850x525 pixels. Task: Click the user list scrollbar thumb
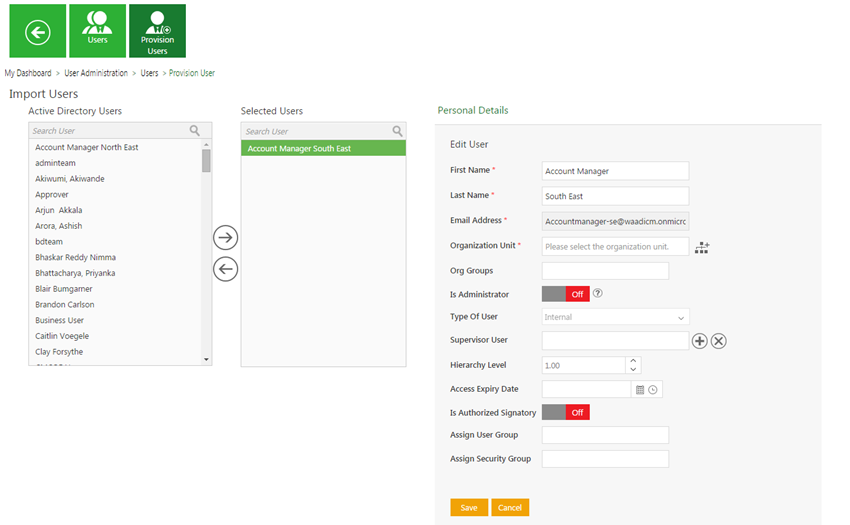206,161
